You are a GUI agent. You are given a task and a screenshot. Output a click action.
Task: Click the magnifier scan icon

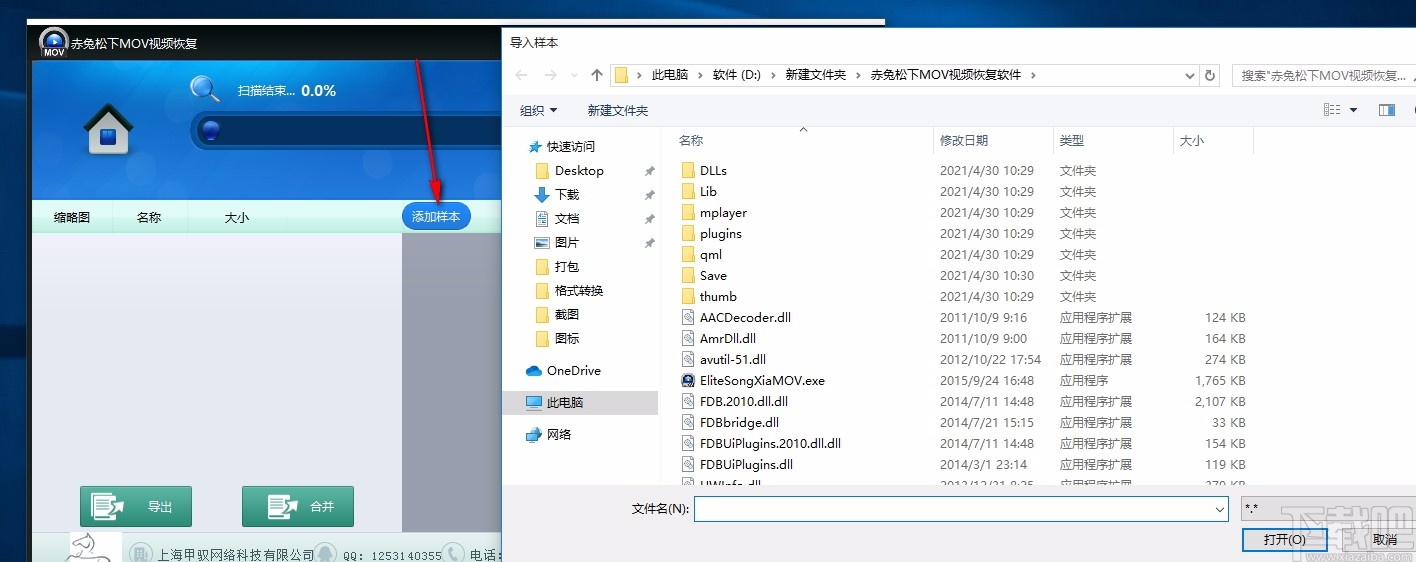point(205,88)
